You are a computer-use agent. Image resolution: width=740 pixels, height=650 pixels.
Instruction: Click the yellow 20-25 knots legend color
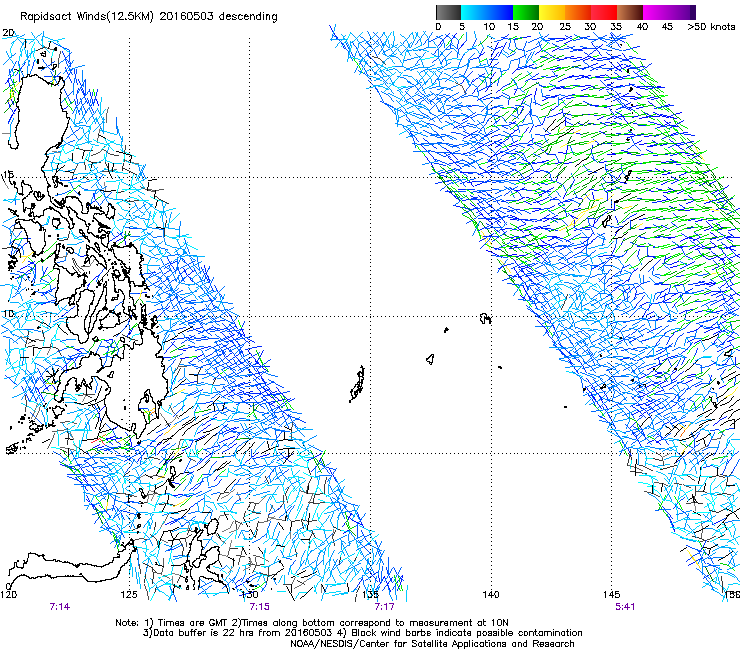click(x=552, y=12)
